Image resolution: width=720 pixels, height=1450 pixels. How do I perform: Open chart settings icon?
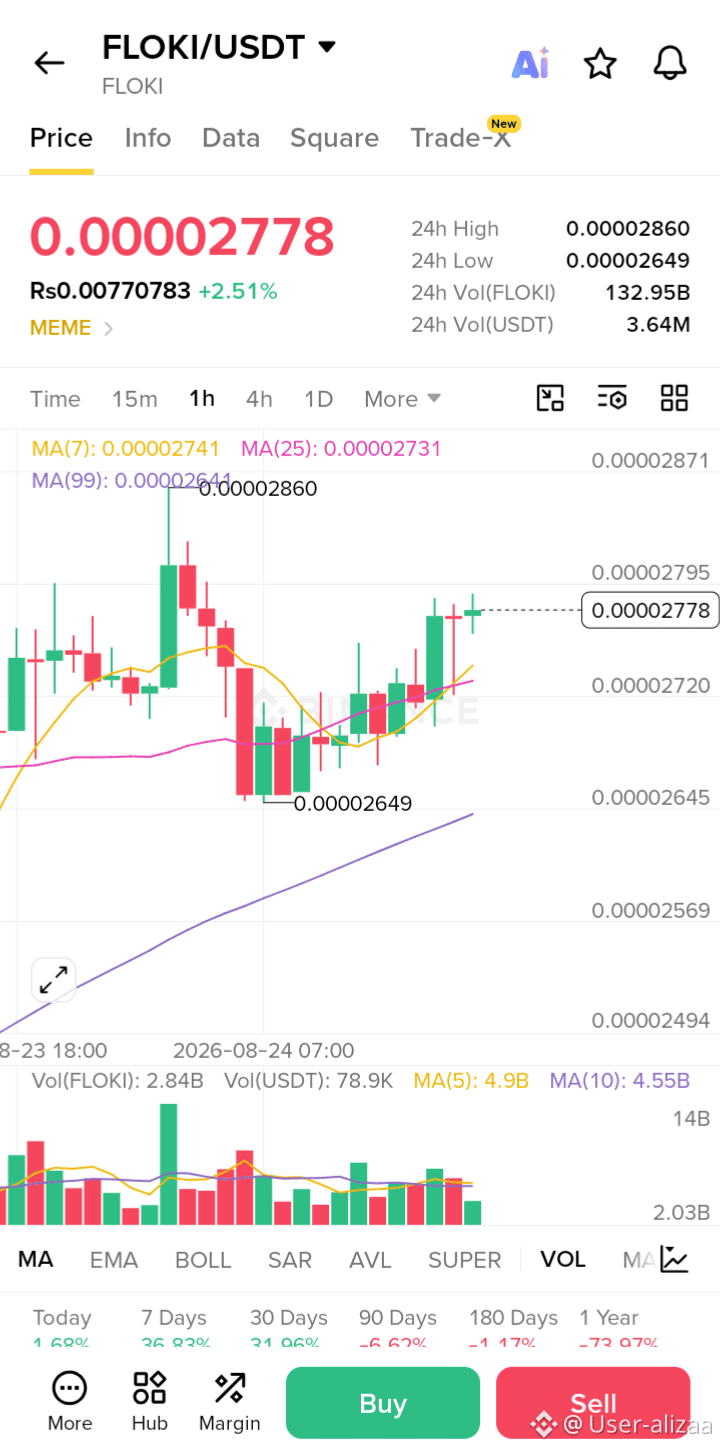(612, 398)
